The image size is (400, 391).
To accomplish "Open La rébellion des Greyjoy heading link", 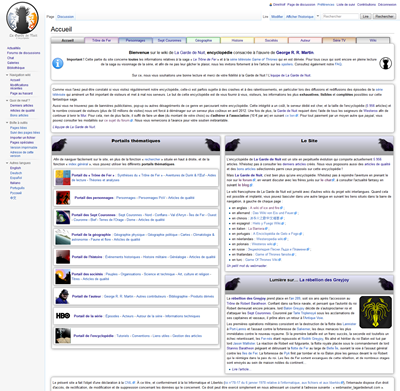I will (x=324, y=280).
